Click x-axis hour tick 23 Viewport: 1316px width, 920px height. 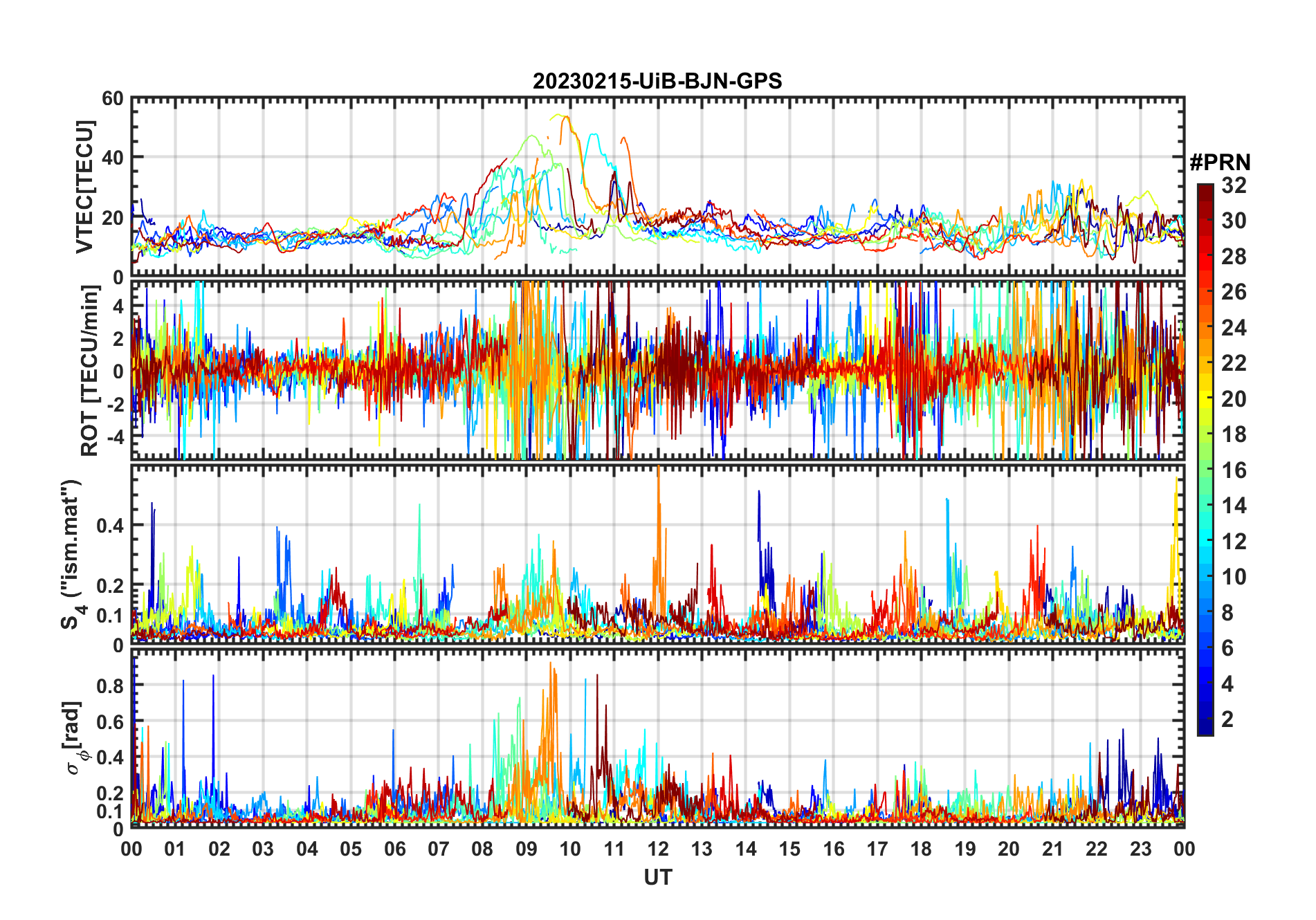[1140, 849]
